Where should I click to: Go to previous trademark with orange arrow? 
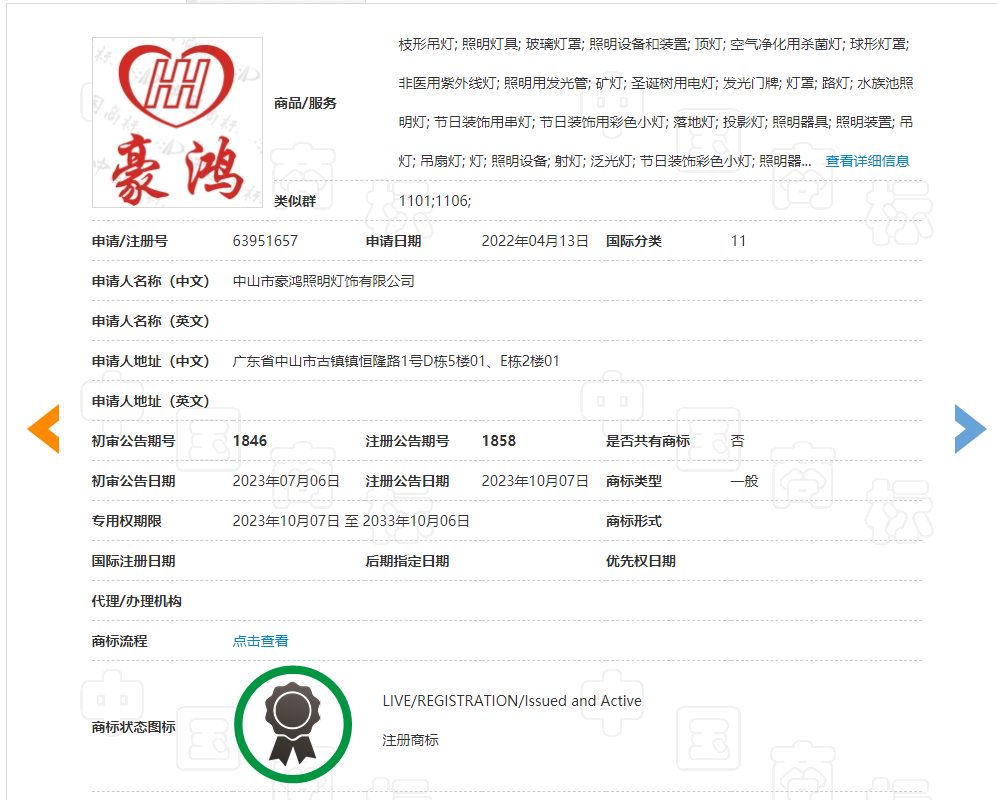click(x=43, y=429)
